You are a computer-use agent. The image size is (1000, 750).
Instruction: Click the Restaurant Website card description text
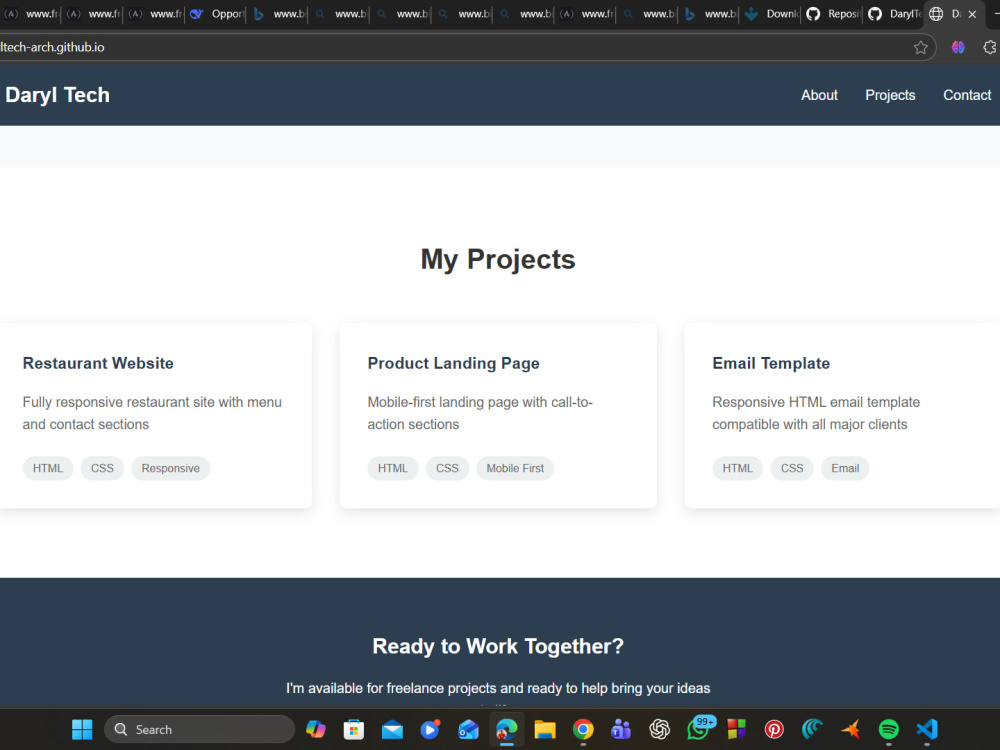(x=152, y=413)
